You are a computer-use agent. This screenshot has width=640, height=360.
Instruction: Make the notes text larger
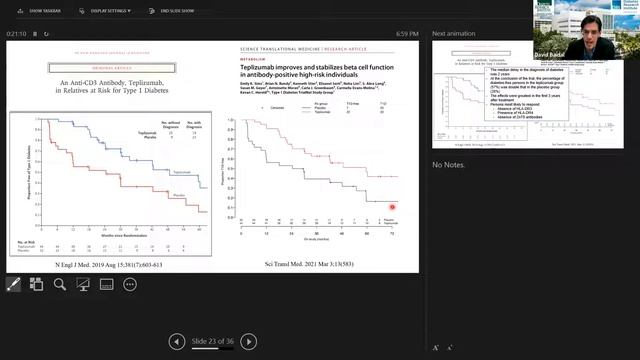click(x=436, y=348)
